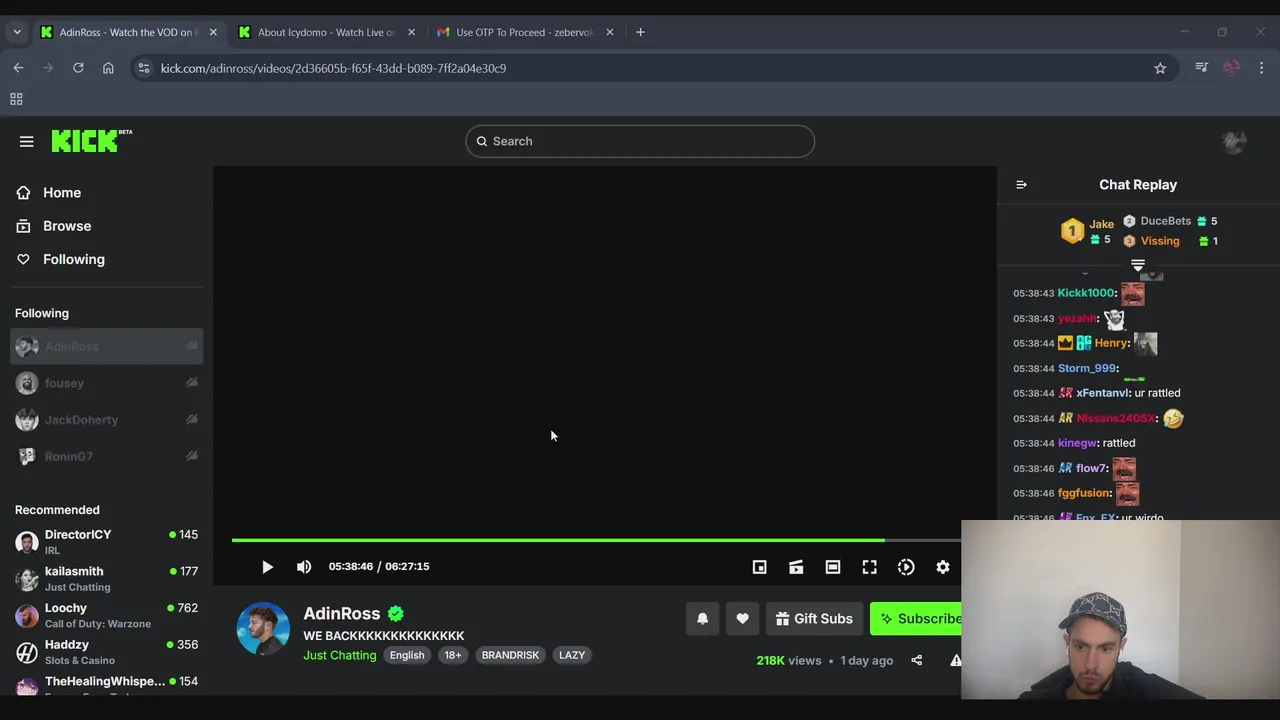
Task: Open Gift Subs dialog
Action: pyautogui.click(x=814, y=619)
